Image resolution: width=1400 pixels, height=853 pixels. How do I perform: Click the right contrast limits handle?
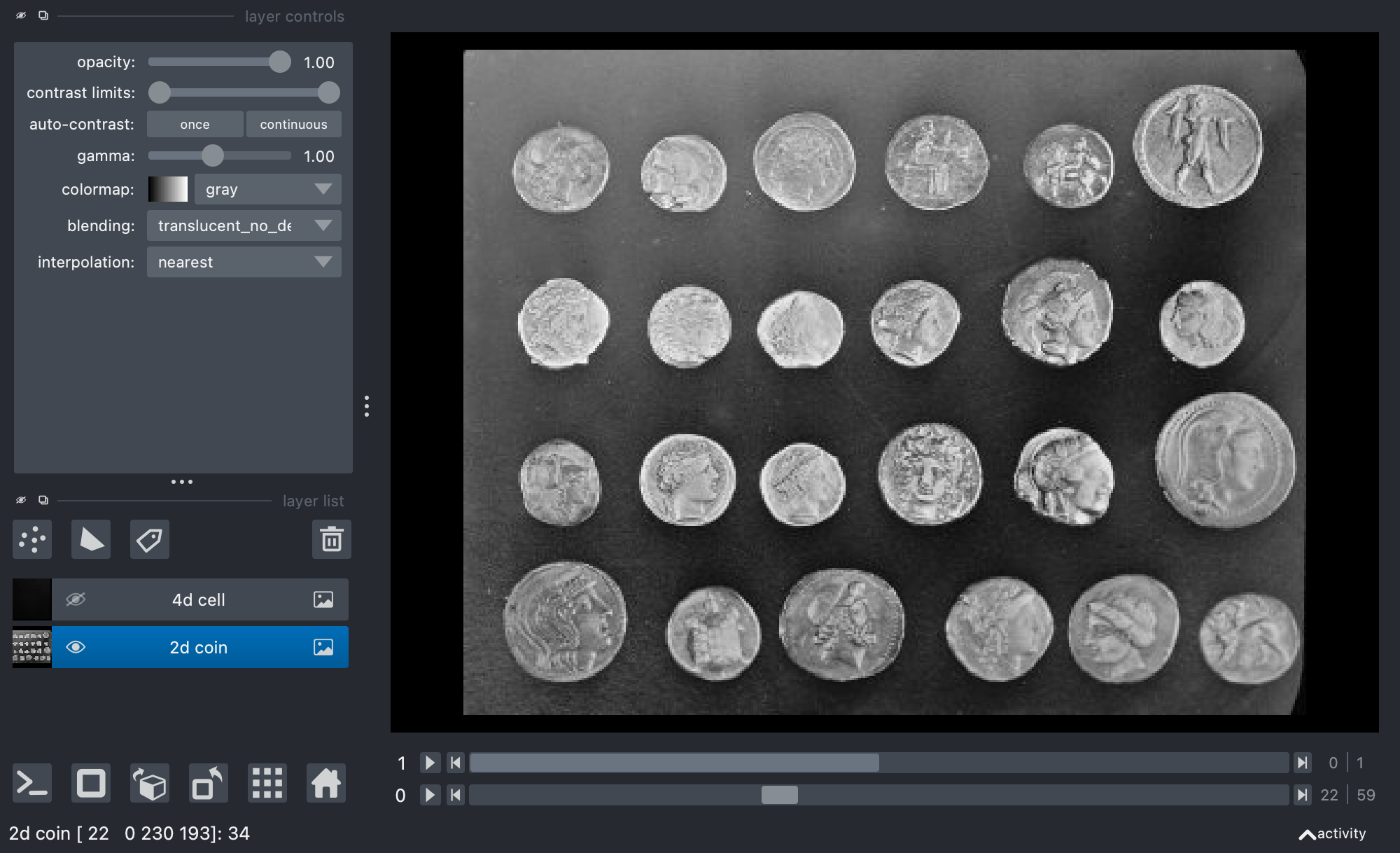(x=328, y=92)
